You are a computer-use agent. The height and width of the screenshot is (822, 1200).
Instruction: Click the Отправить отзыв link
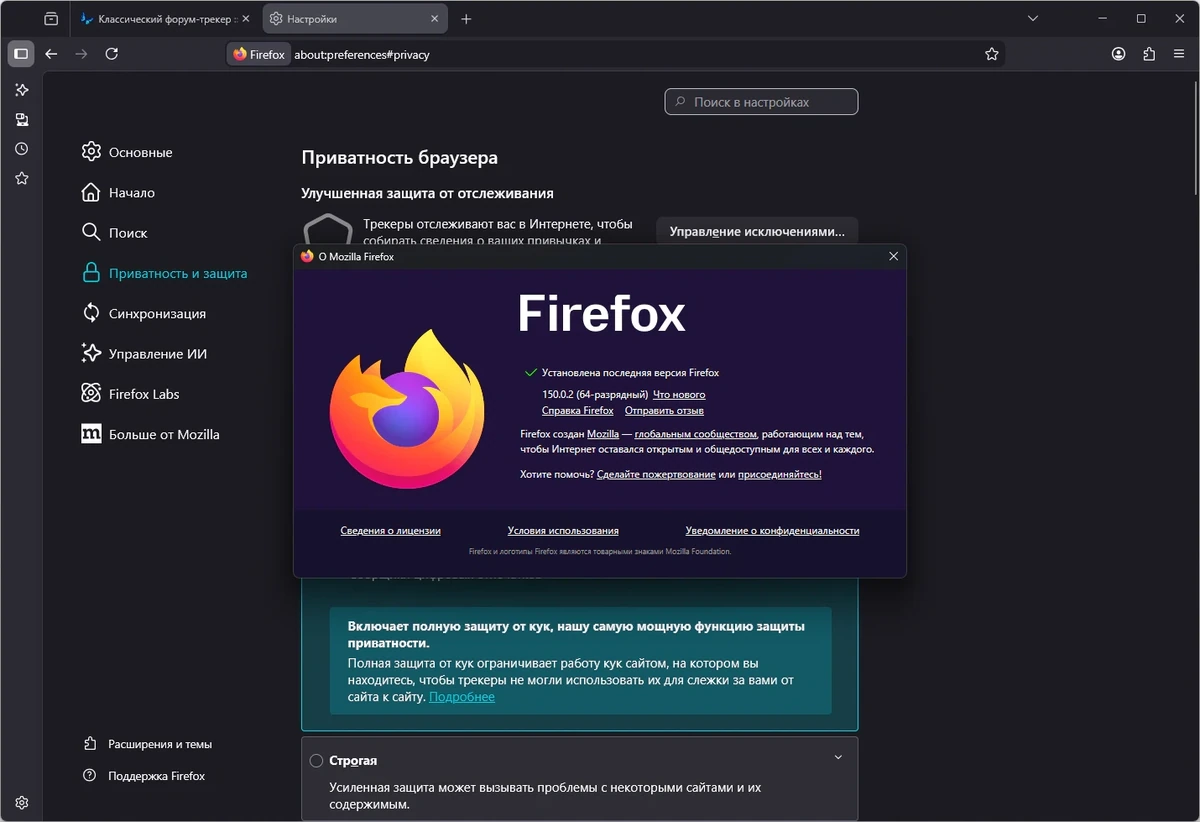(664, 411)
